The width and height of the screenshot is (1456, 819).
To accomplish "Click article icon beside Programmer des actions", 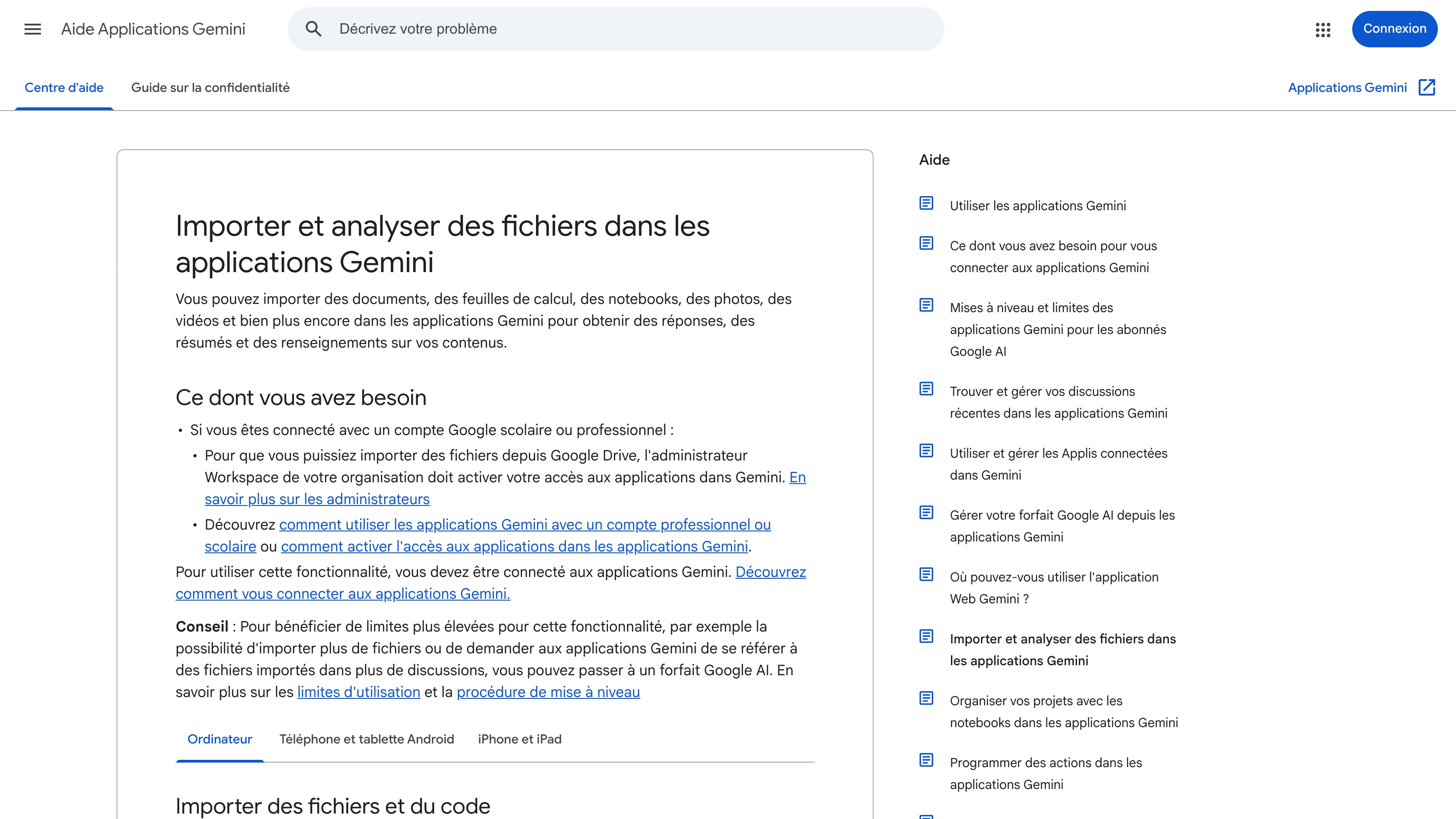I will point(926,760).
